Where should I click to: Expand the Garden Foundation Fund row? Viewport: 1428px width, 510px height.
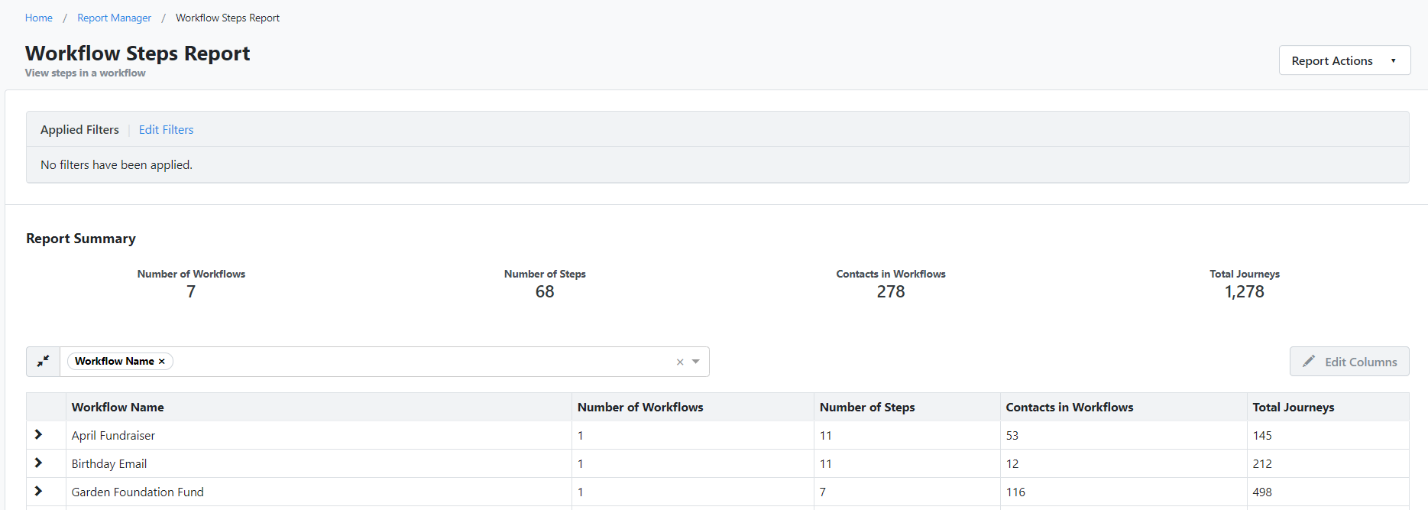click(x=39, y=491)
